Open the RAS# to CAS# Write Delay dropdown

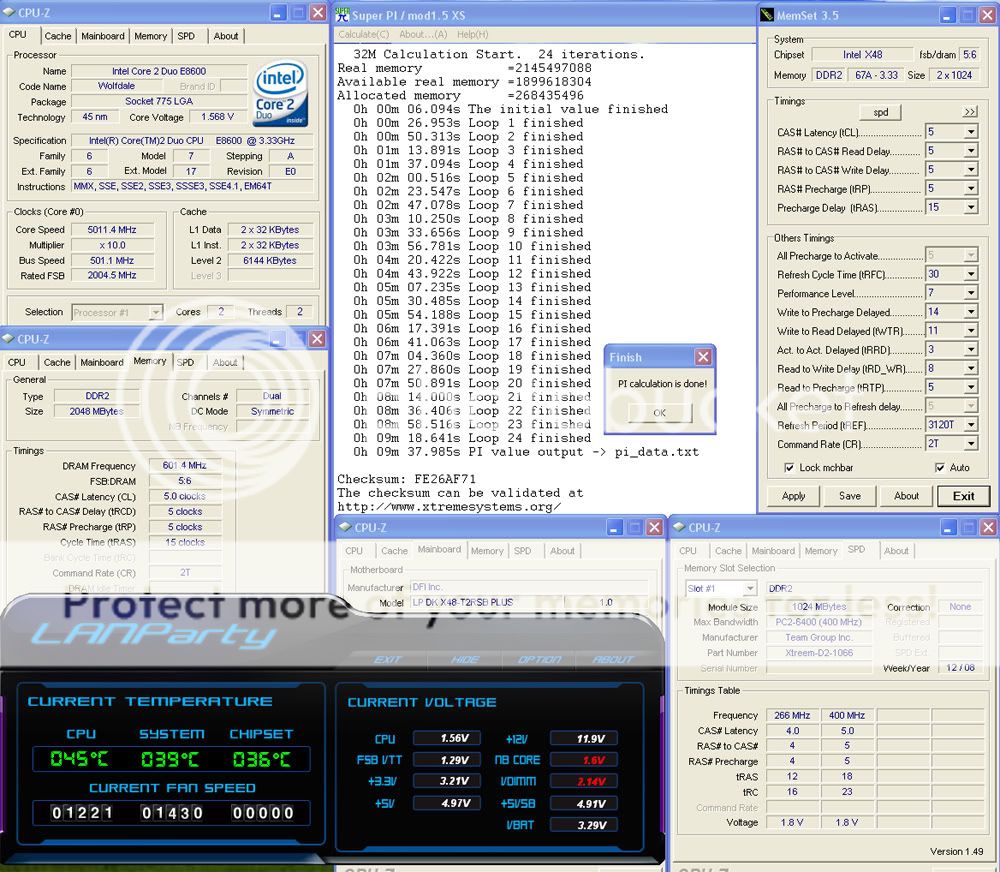point(971,170)
